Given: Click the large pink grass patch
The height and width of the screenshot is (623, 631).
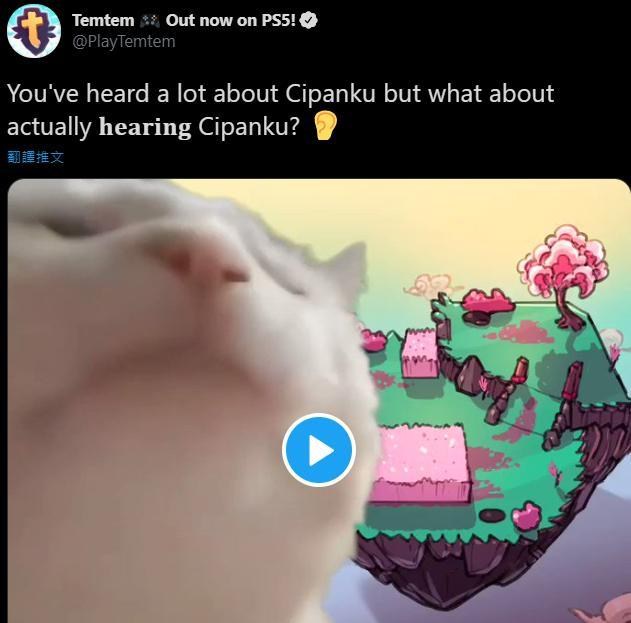Looking at the screenshot, I should (x=420, y=464).
